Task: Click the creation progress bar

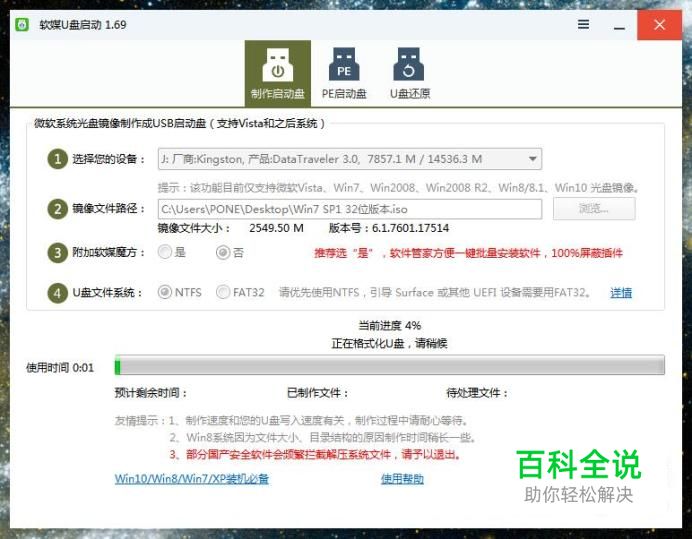Action: 390,365
